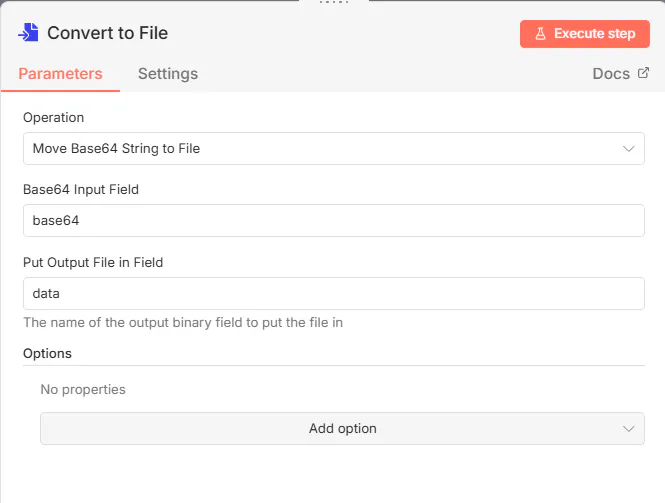Open the Operation dropdown showing Move Base64 String

pos(320,148)
